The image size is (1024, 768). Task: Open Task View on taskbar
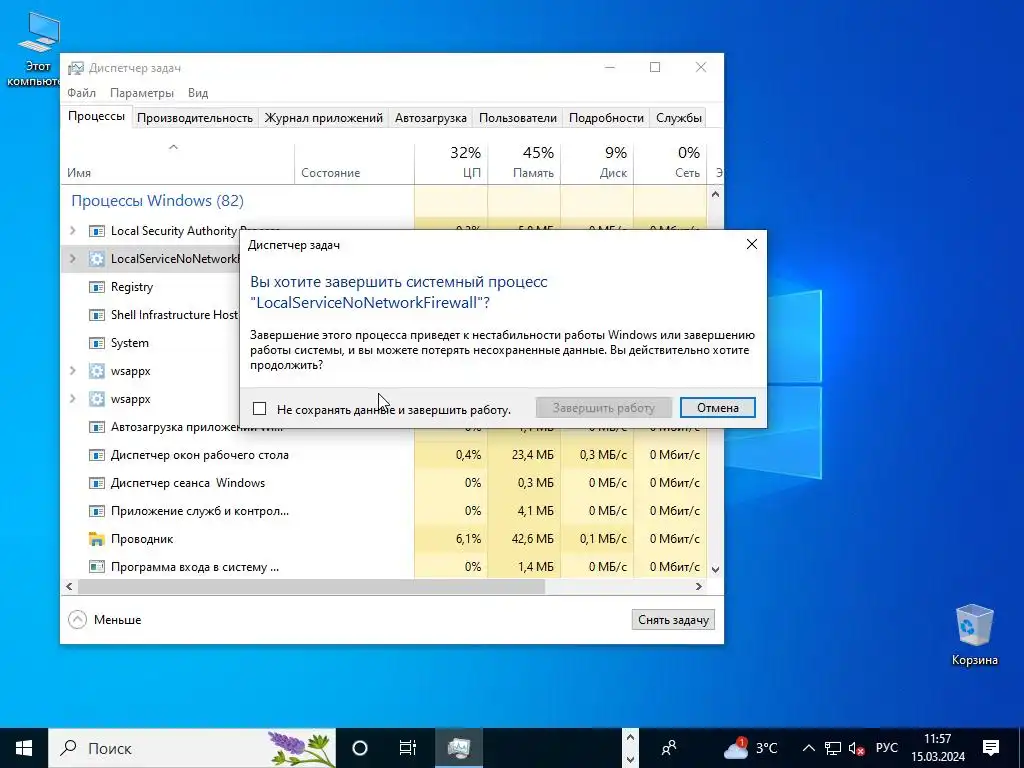pos(408,748)
